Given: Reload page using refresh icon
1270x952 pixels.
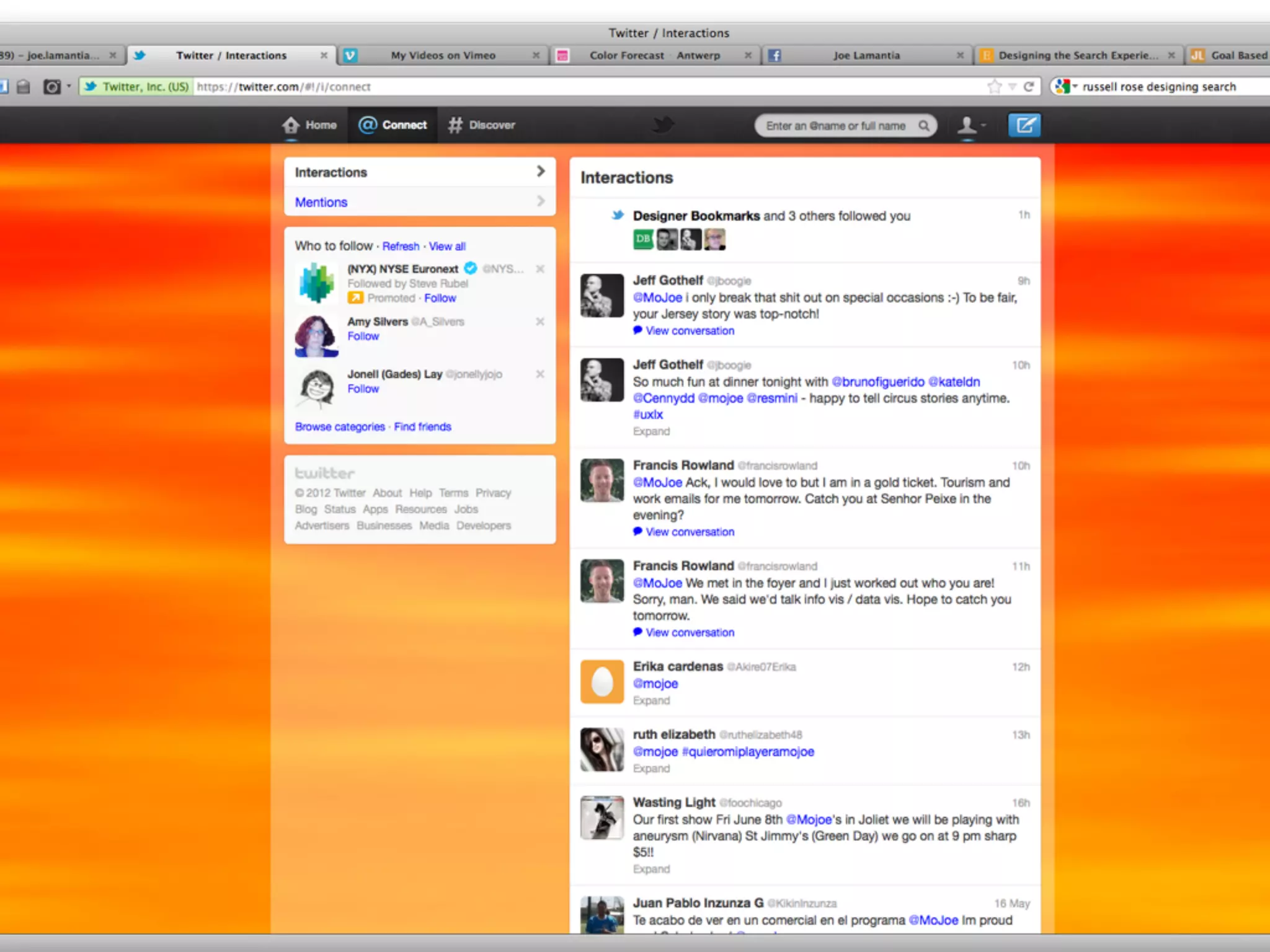Looking at the screenshot, I should click(x=1029, y=87).
